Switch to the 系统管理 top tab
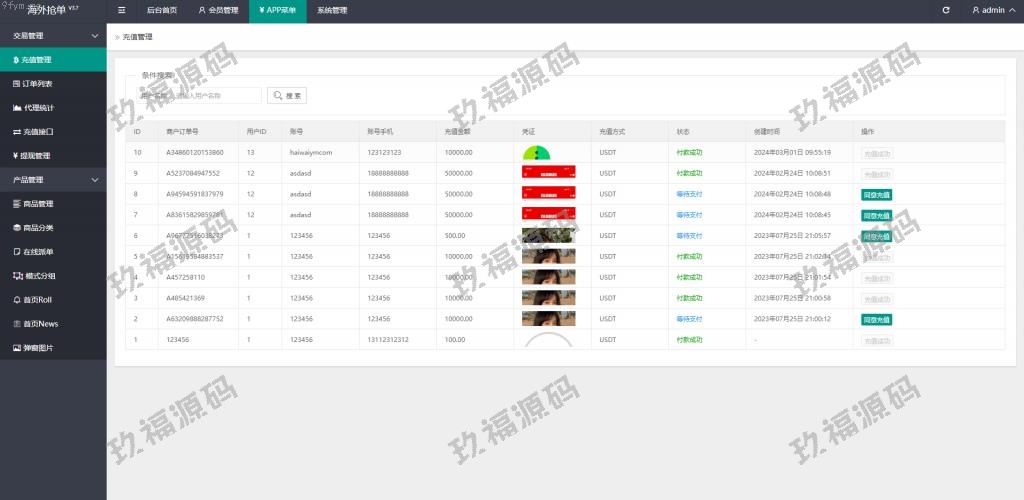 (x=332, y=10)
